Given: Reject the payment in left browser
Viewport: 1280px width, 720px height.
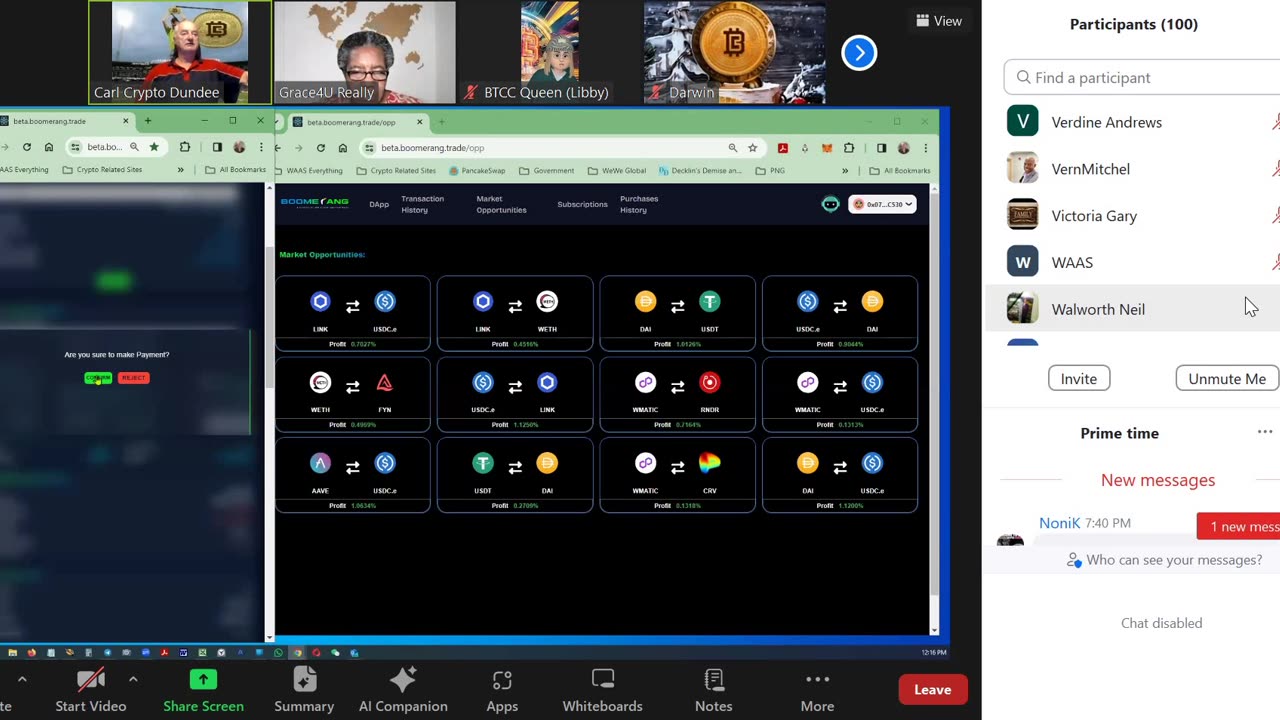Looking at the screenshot, I should pyautogui.click(x=133, y=378).
